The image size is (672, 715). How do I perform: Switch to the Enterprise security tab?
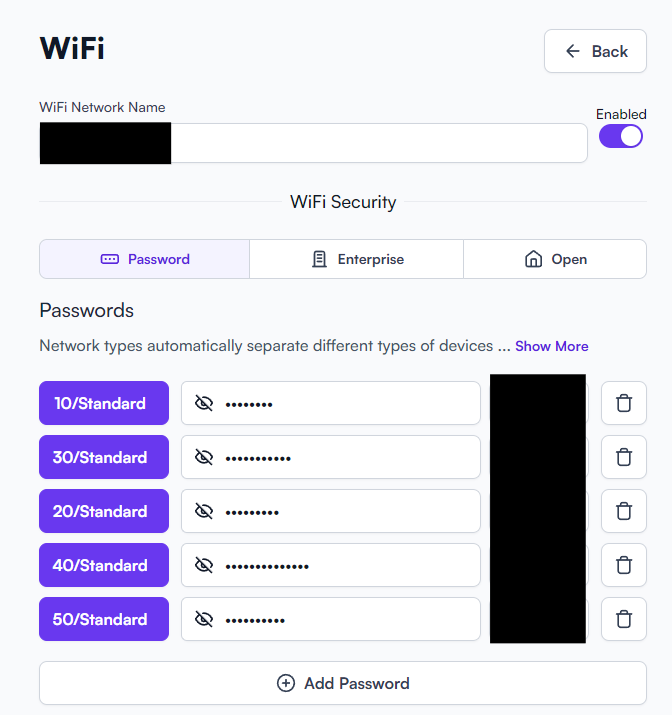tap(357, 259)
